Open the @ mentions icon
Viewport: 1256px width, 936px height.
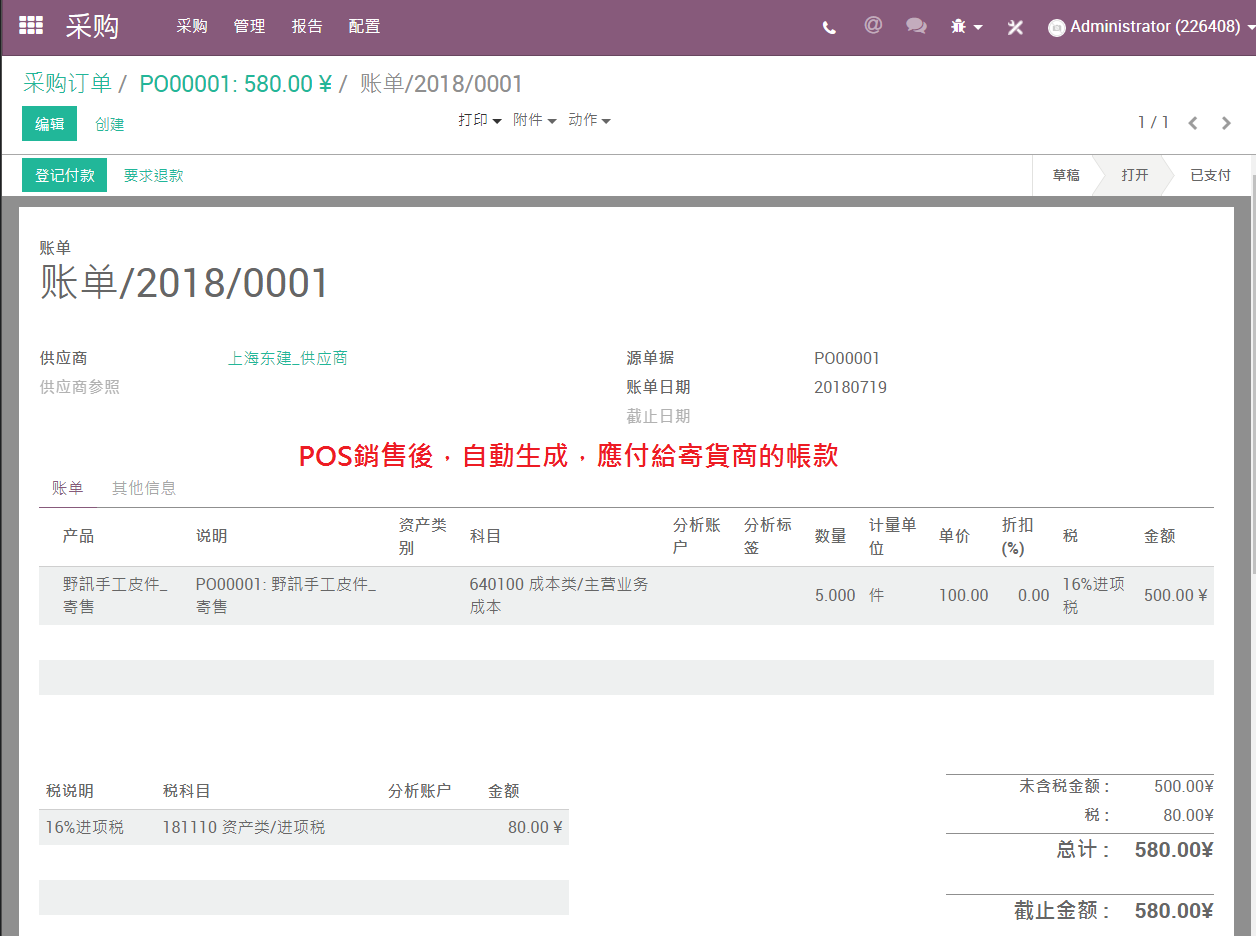point(873,26)
